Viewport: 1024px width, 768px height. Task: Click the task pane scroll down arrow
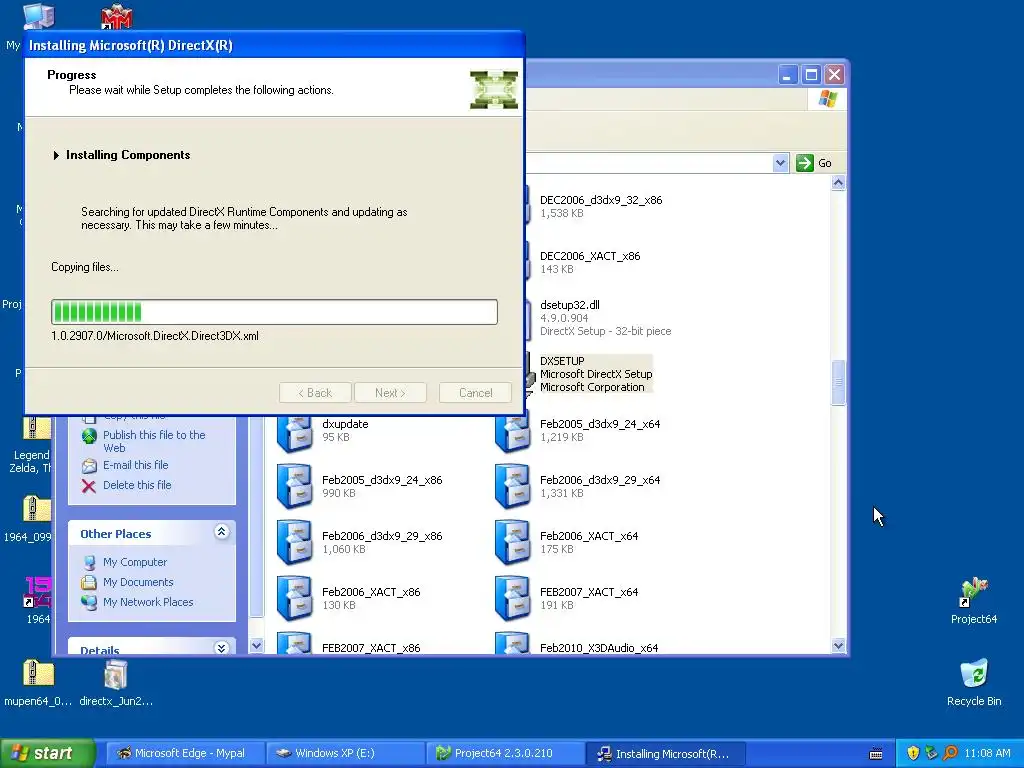click(x=256, y=645)
